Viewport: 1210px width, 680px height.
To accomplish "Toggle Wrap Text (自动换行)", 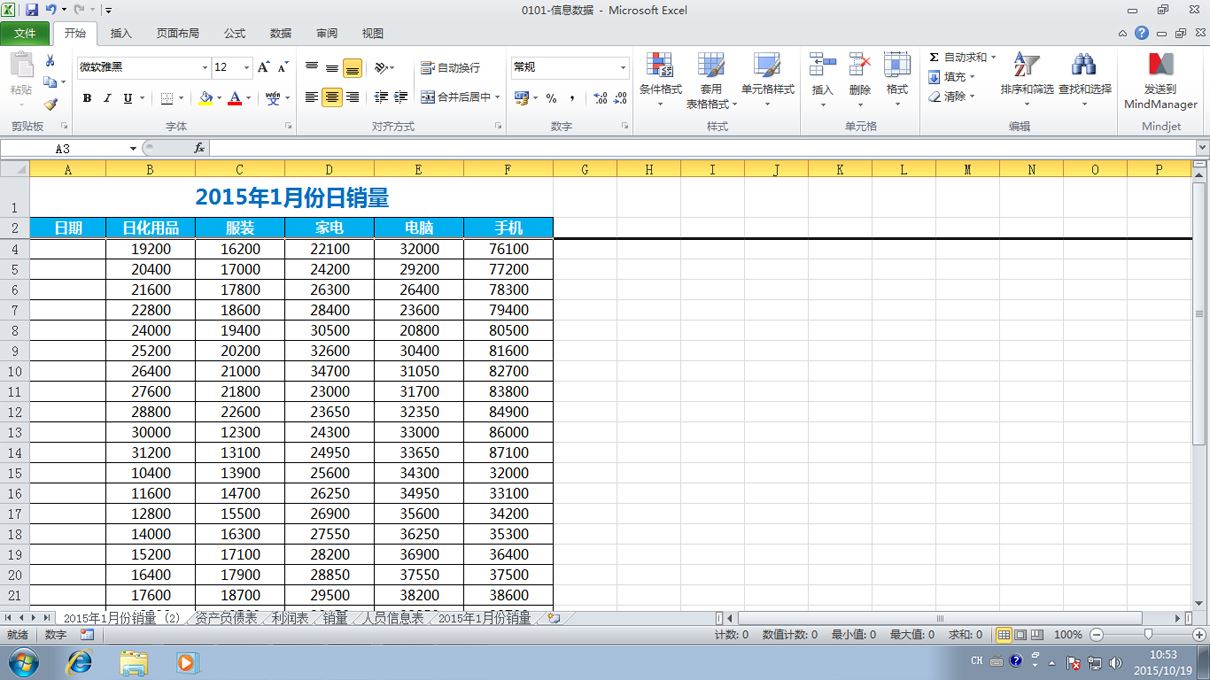I will coord(451,67).
